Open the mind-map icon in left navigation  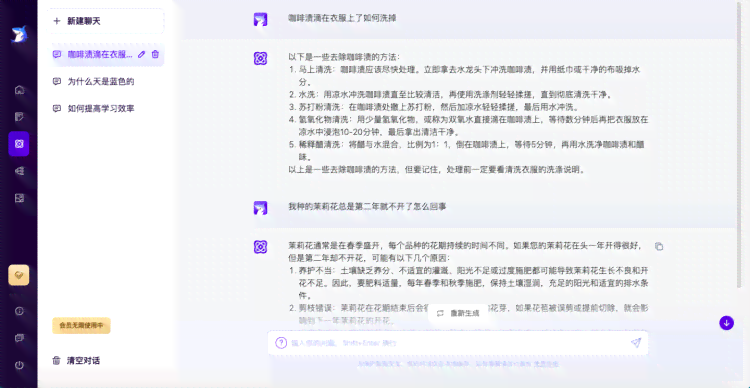point(19,171)
